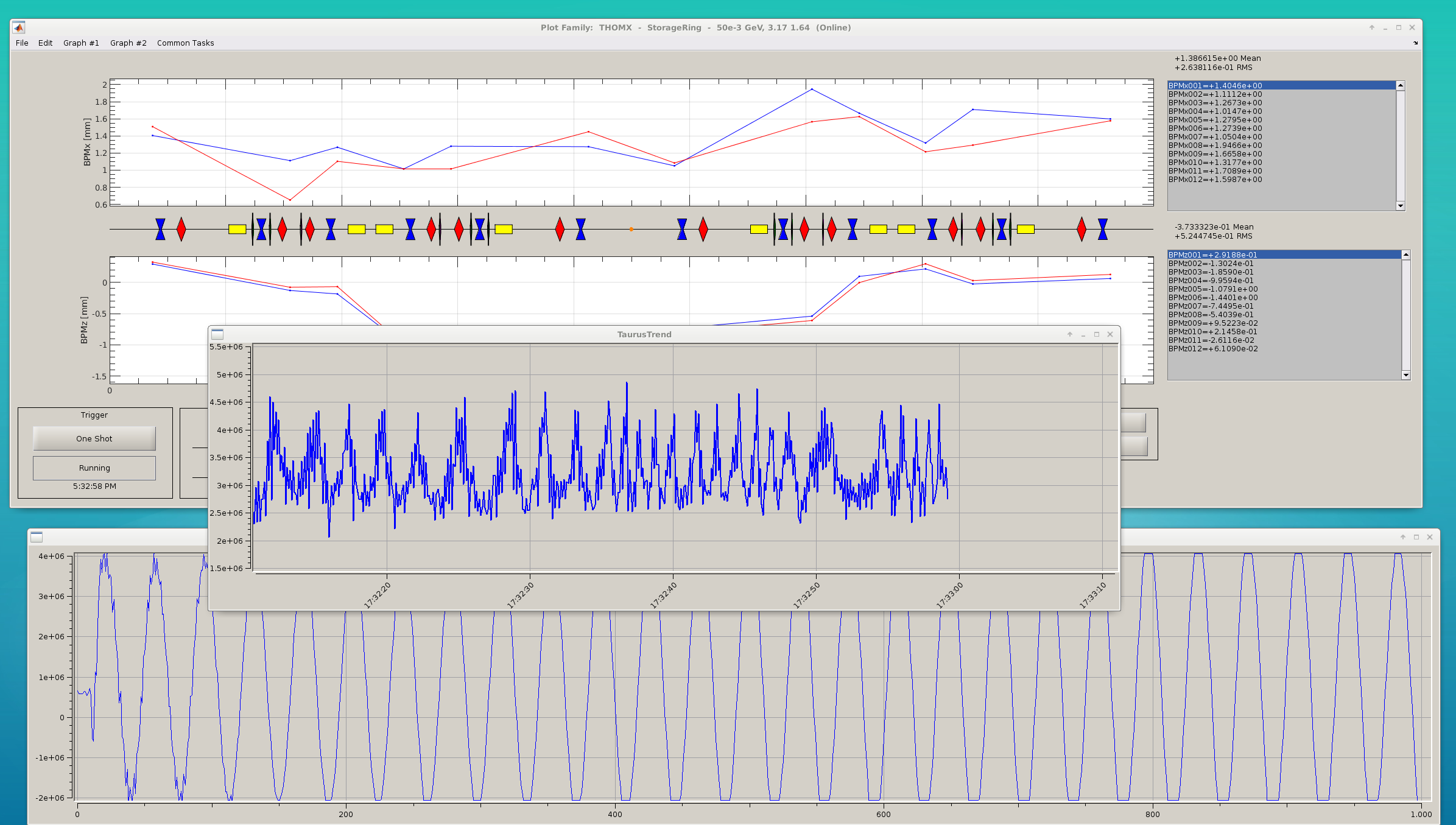
Task: Open the Common Tasks menu
Action: [x=185, y=43]
